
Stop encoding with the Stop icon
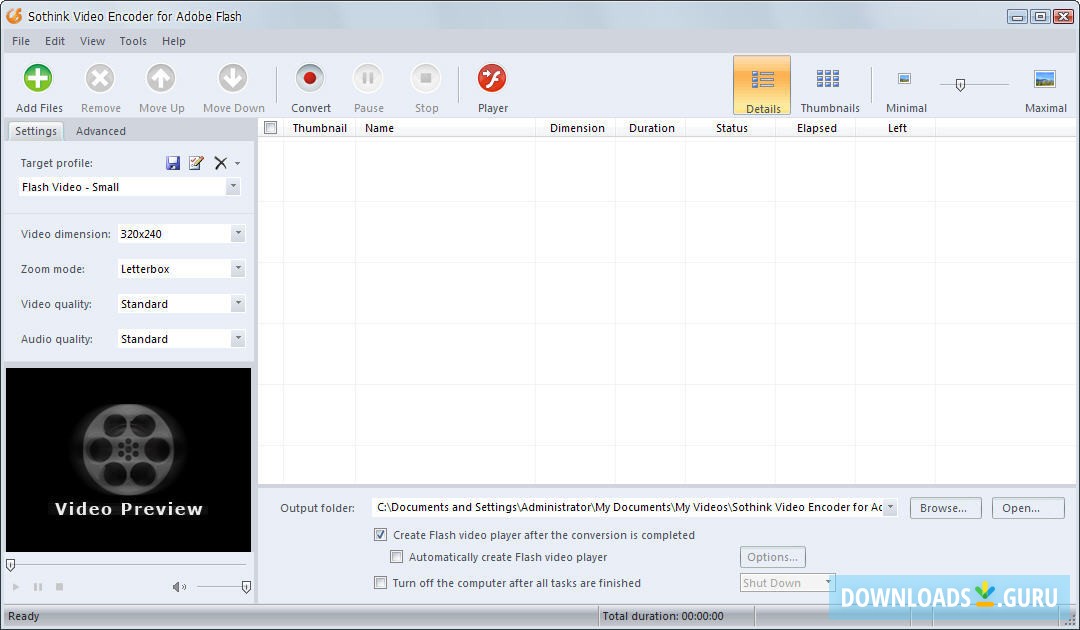coord(426,77)
